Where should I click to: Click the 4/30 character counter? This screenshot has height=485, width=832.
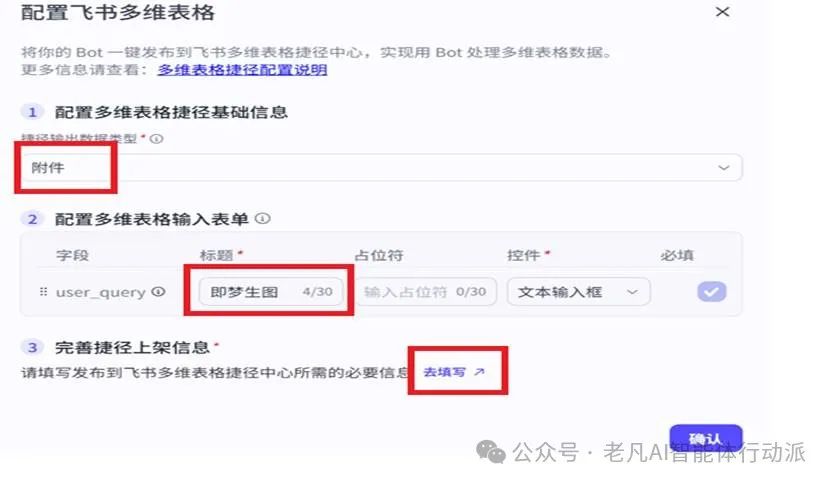(x=317, y=292)
